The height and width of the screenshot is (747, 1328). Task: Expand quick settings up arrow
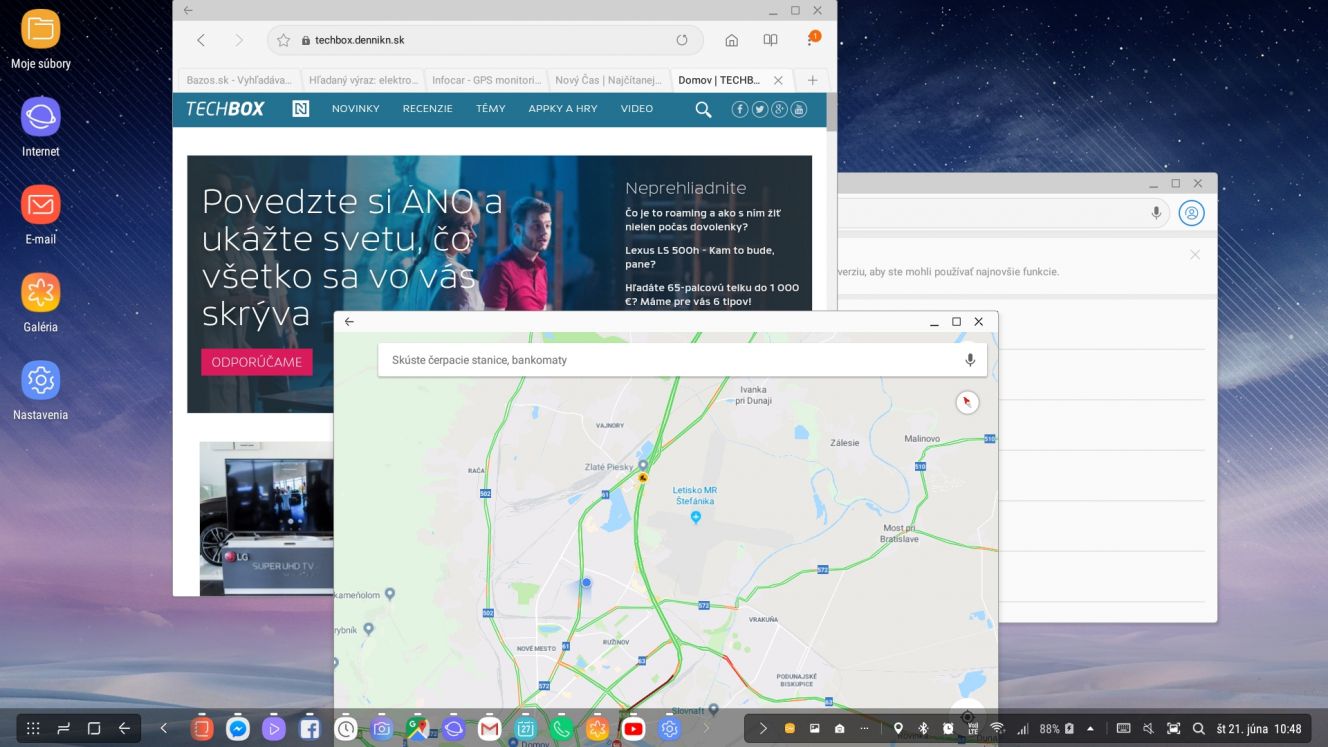[x=1090, y=729]
